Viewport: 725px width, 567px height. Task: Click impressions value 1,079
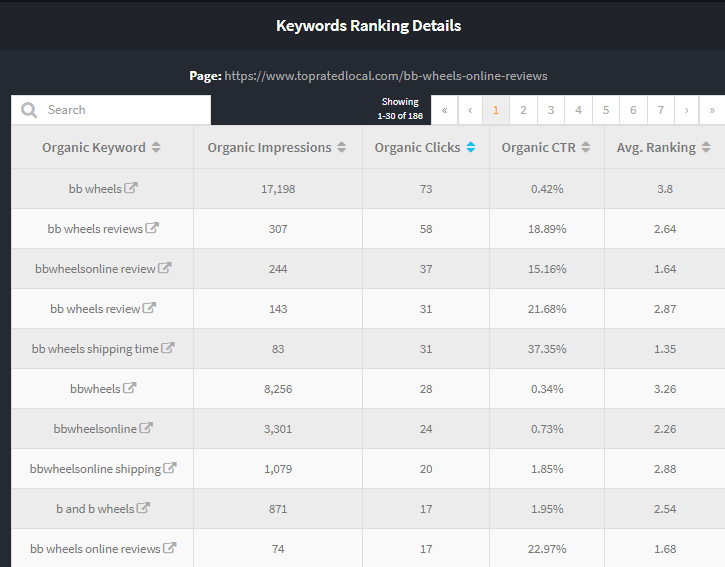coord(278,469)
